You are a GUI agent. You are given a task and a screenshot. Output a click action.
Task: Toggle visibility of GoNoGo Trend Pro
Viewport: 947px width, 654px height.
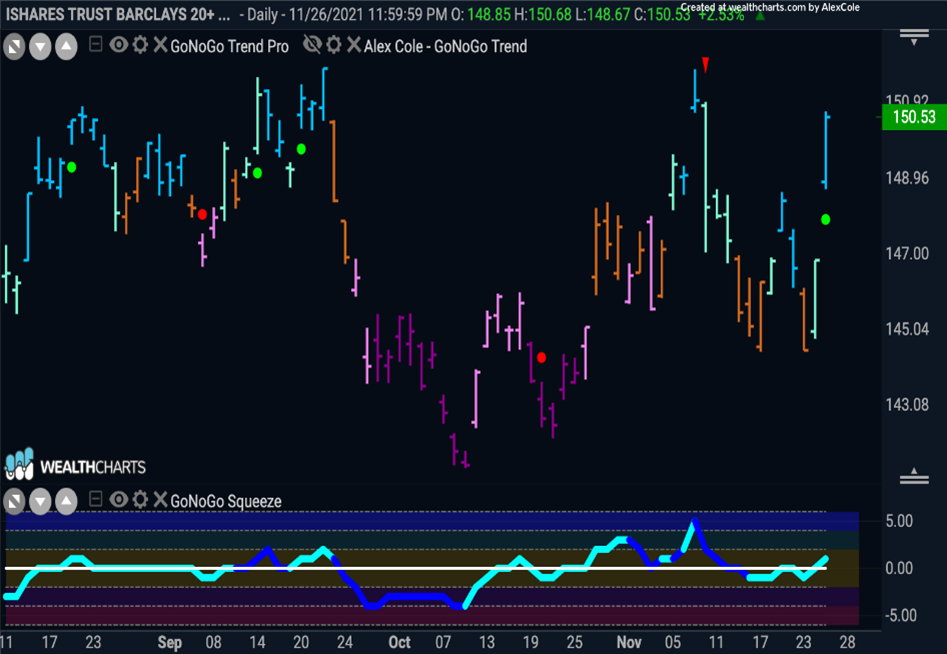click(118, 45)
